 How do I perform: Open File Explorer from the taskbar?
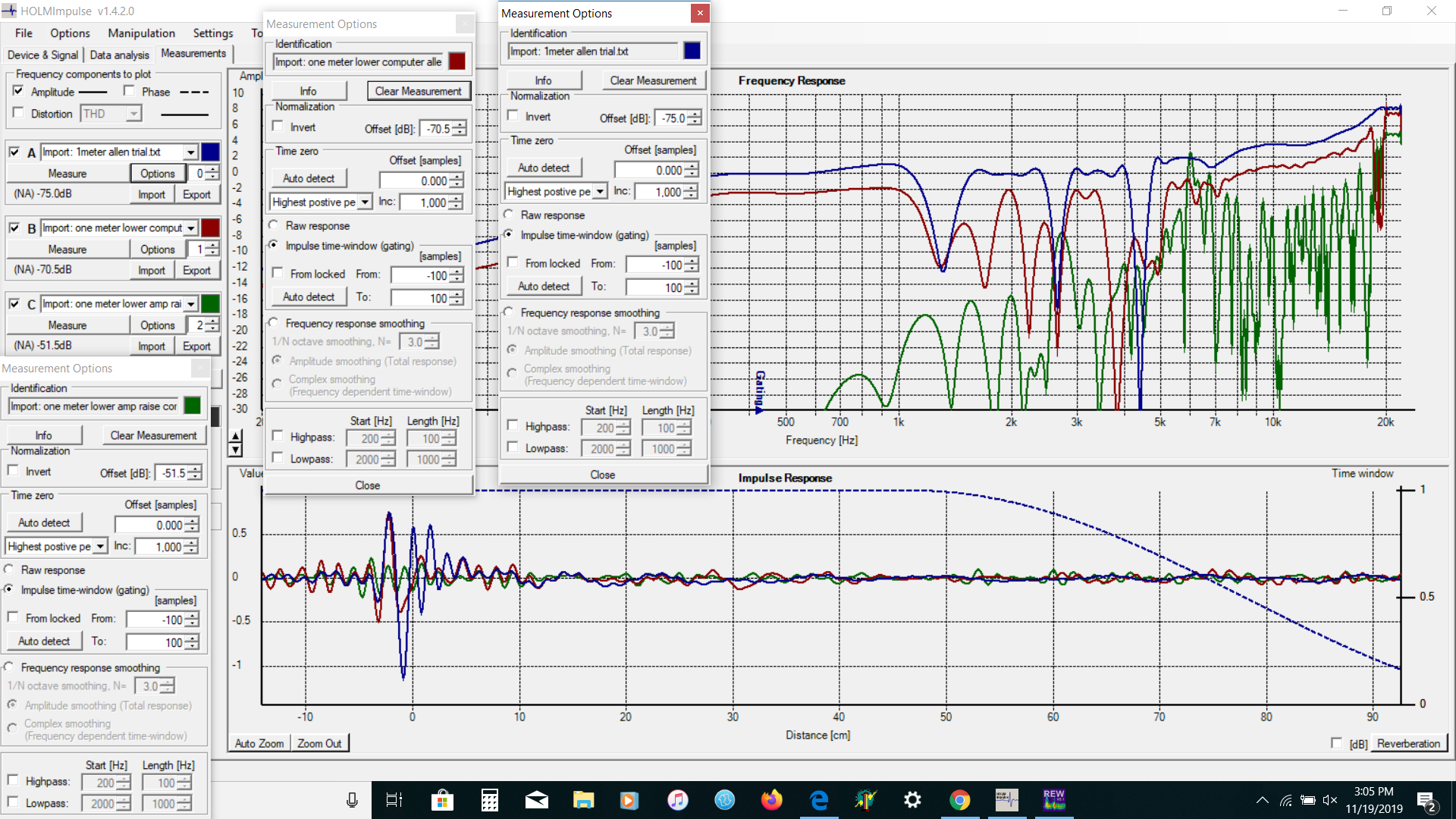click(583, 800)
